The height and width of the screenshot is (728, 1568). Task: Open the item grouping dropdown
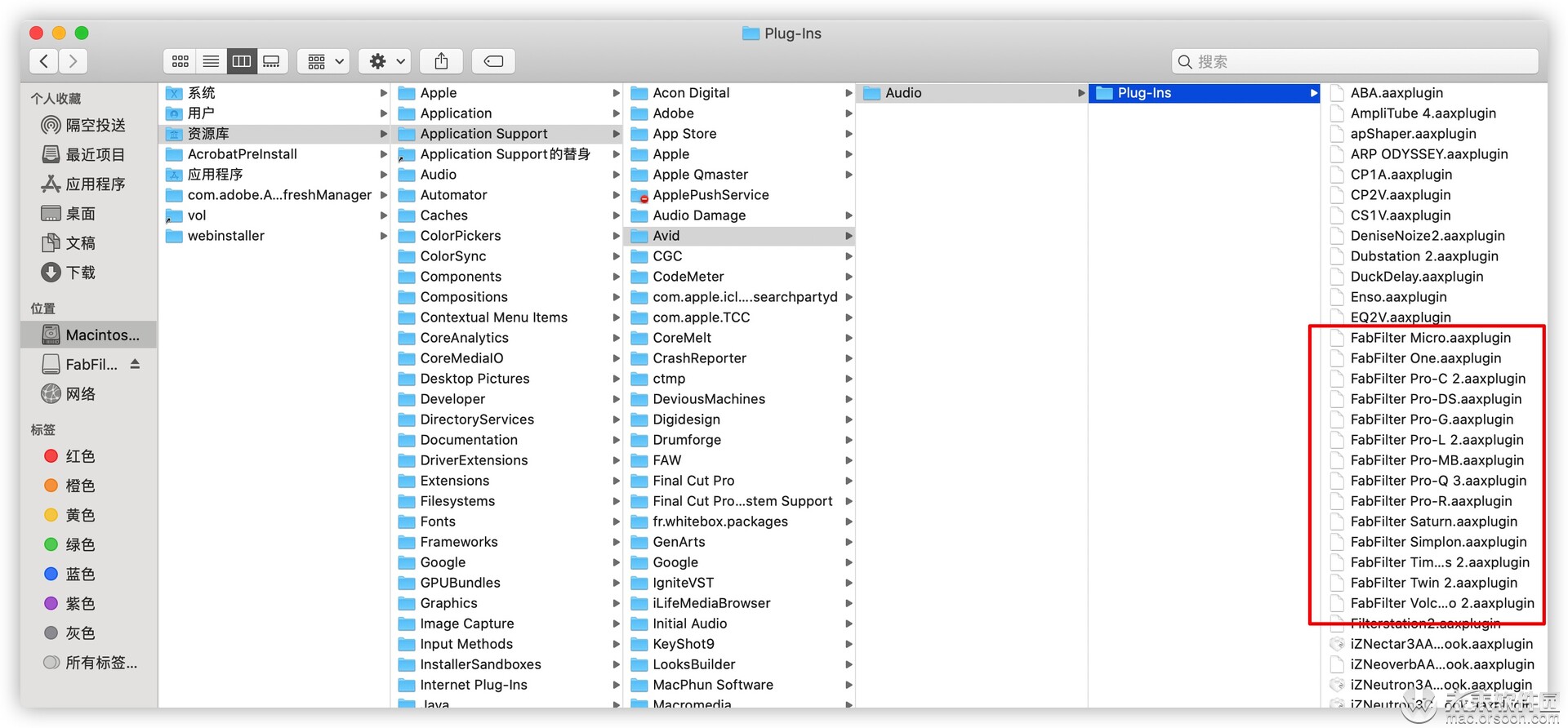click(325, 61)
